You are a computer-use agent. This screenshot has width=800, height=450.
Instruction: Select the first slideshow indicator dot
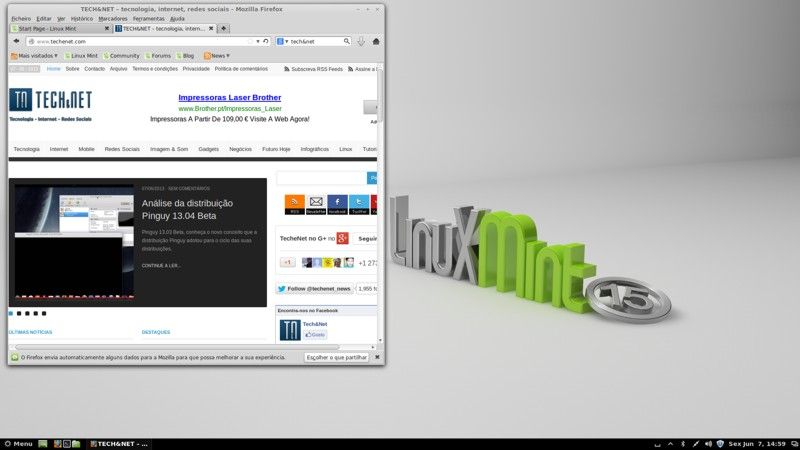pos(12,313)
